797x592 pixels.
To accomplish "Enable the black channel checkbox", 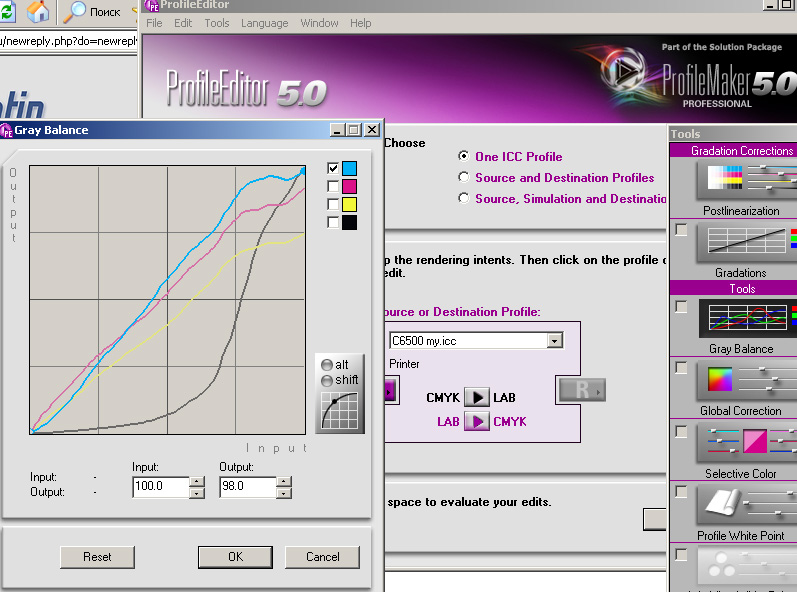I will pos(333,223).
